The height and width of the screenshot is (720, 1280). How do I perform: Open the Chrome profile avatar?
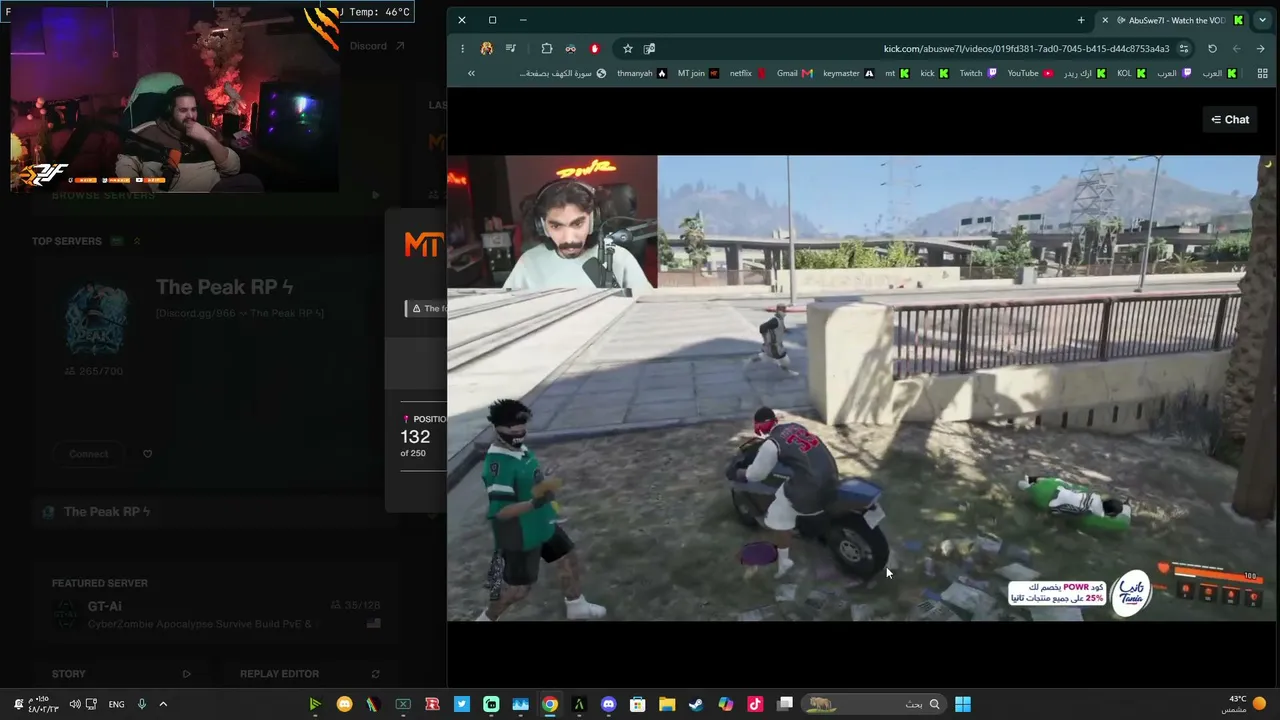(487, 48)
